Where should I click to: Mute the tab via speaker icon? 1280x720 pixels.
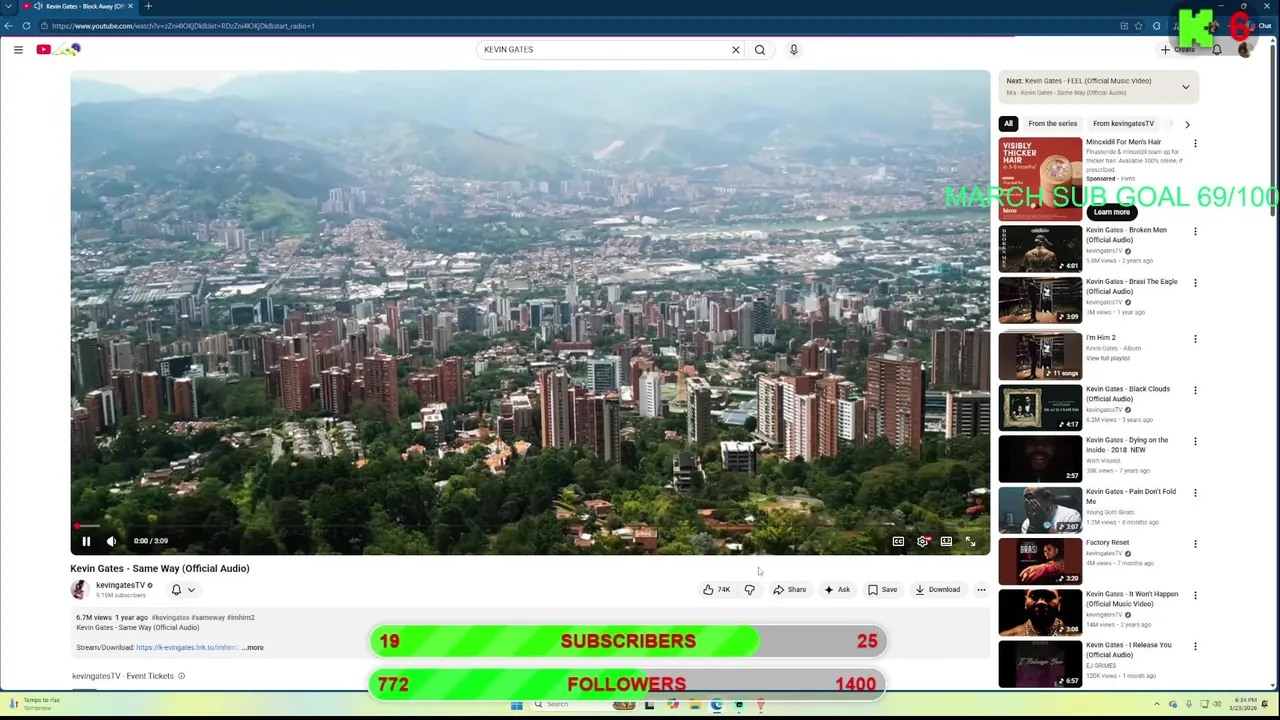click(38, 6)
